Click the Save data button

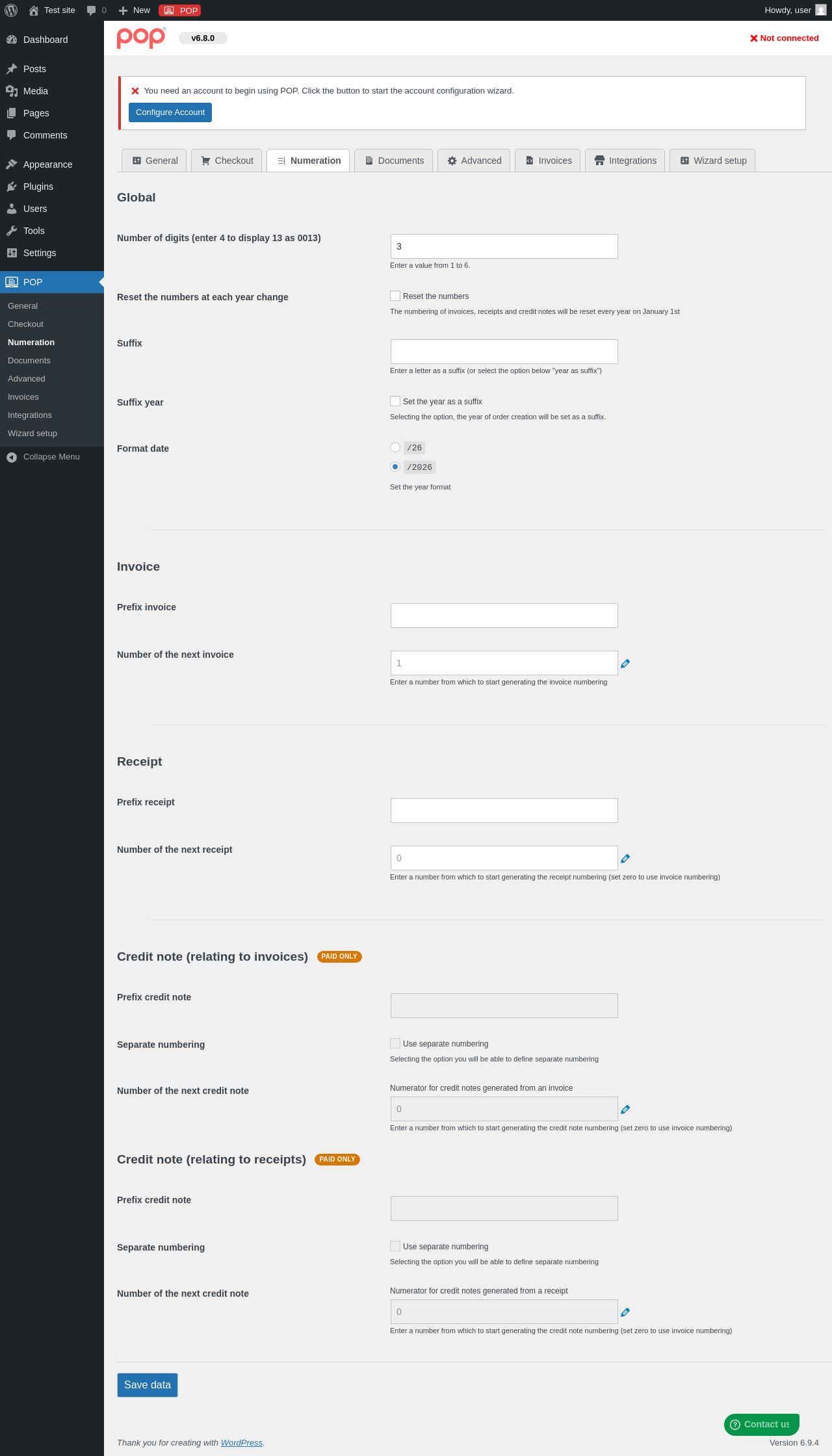coord(148,1385)
